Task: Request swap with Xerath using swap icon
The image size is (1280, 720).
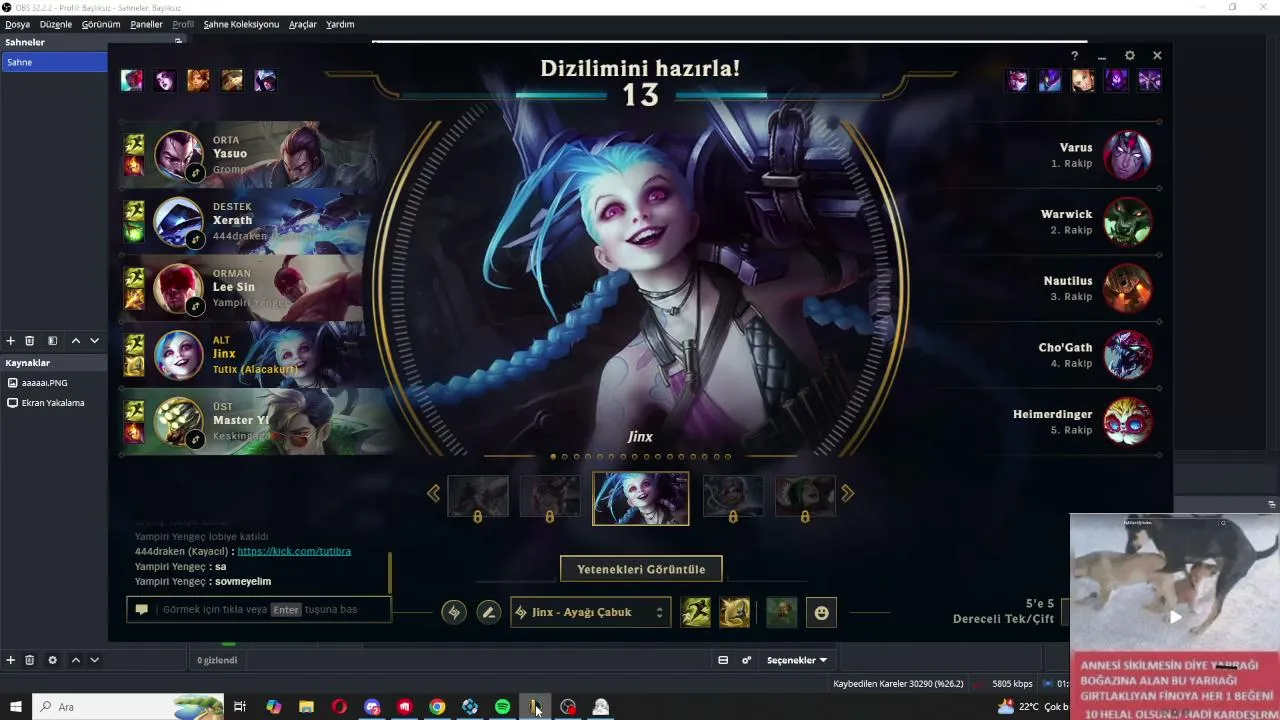Action: pyautogui.click(x=196, y=239)
